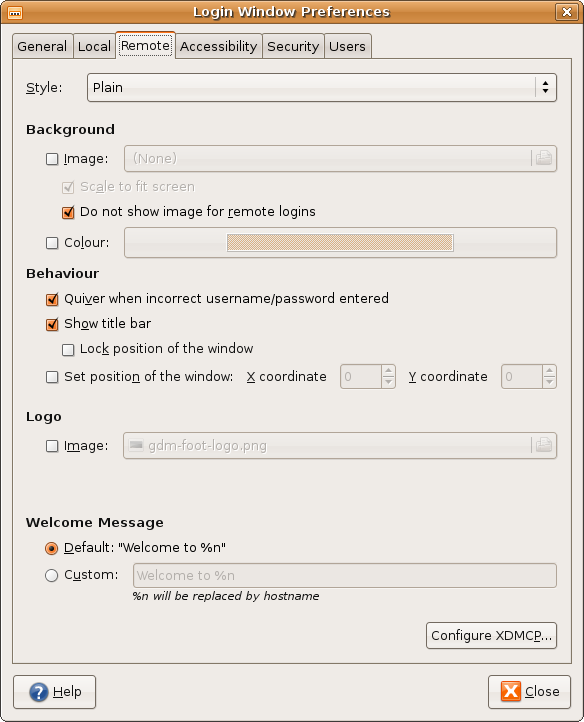The height and width of the screenshot is (722, 584).
Task: Click the Logo image file browse icon
Action: [x=543, y=445]
